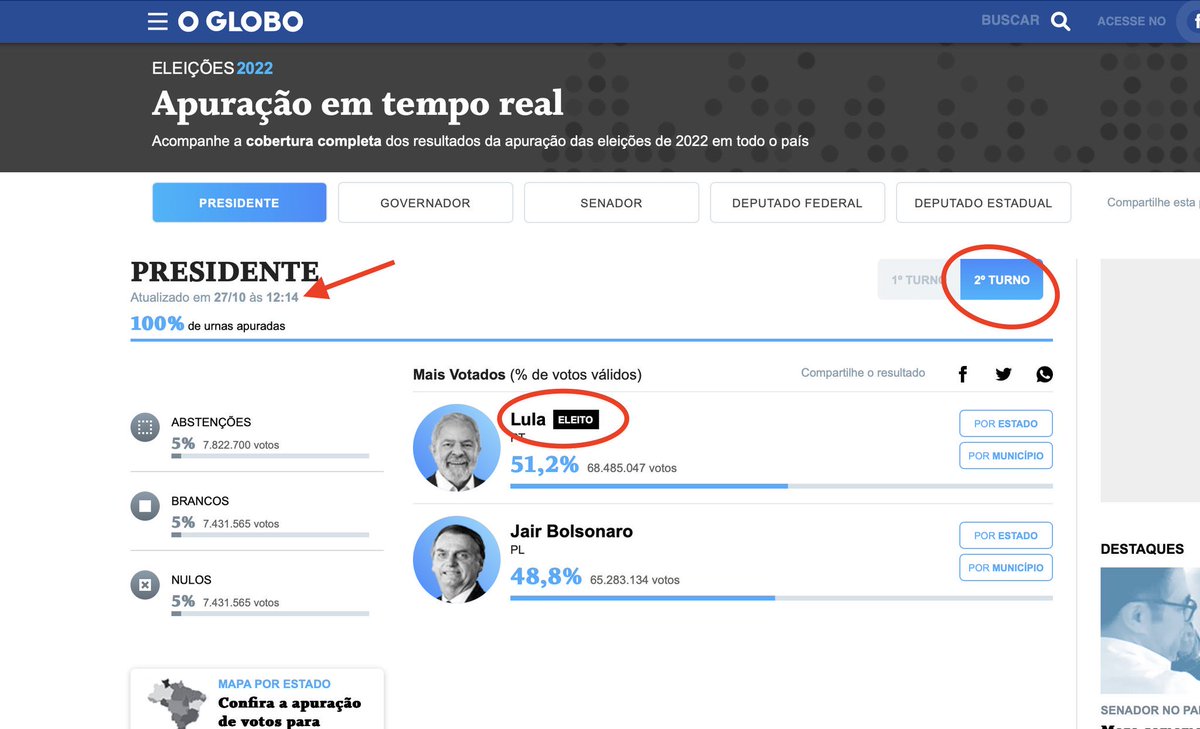Click the Brazil map thumbnail
The image size is (1200, 729).
177,704
